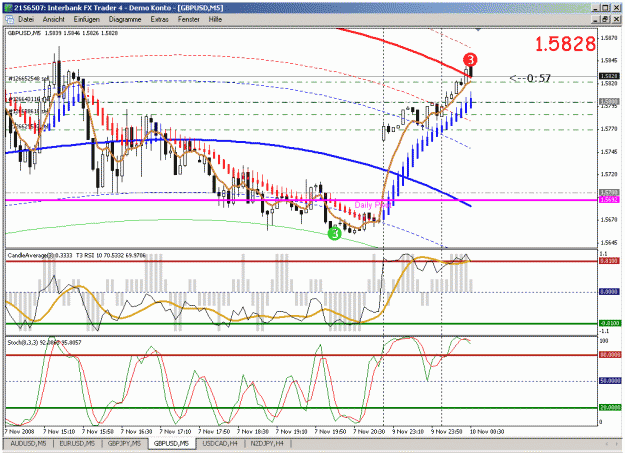Open the Datei menu
The image size is (625, 453).
(26, 19)
